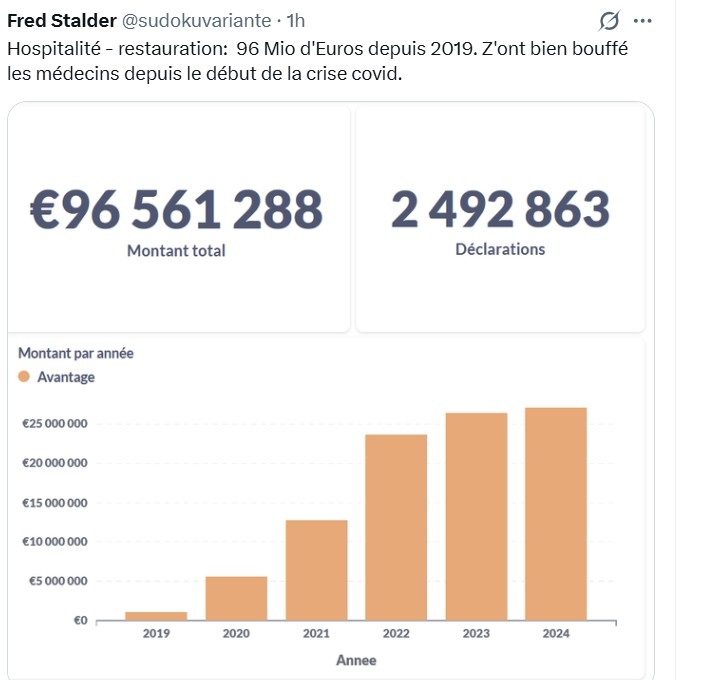Click the Annee x-axis label
708x680 pixels.
356,660
